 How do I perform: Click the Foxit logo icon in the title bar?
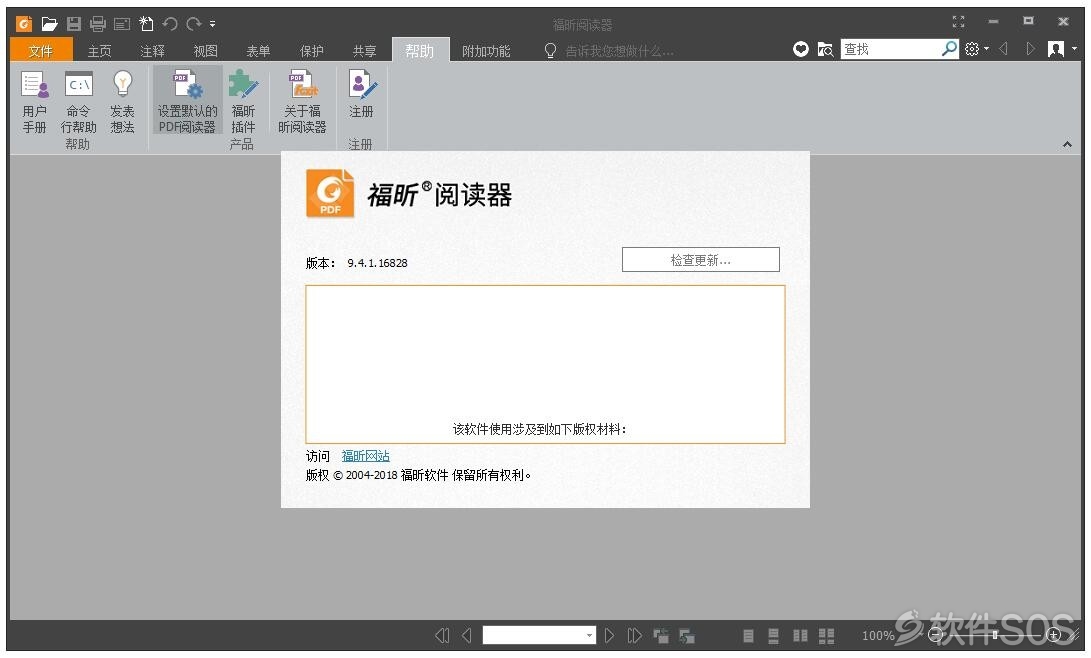point(24,24)
